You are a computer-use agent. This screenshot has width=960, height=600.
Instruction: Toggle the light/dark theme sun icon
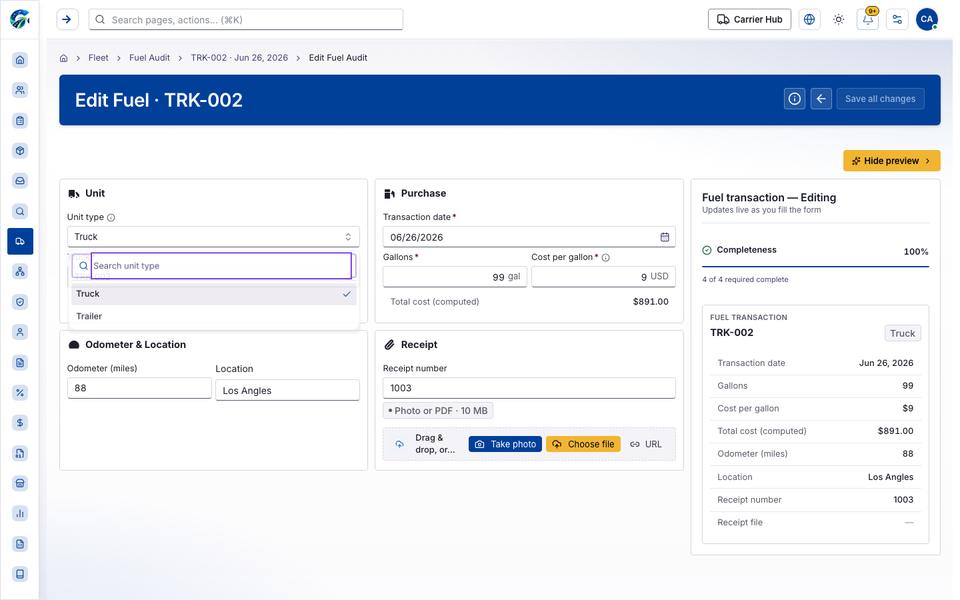tap(838, 20)
